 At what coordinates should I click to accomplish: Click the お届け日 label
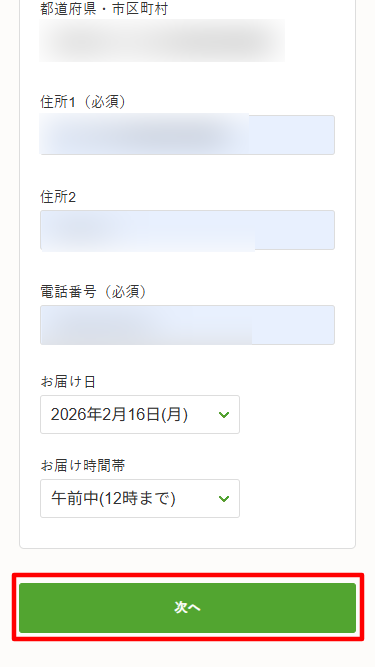click(x=68, y=382)
